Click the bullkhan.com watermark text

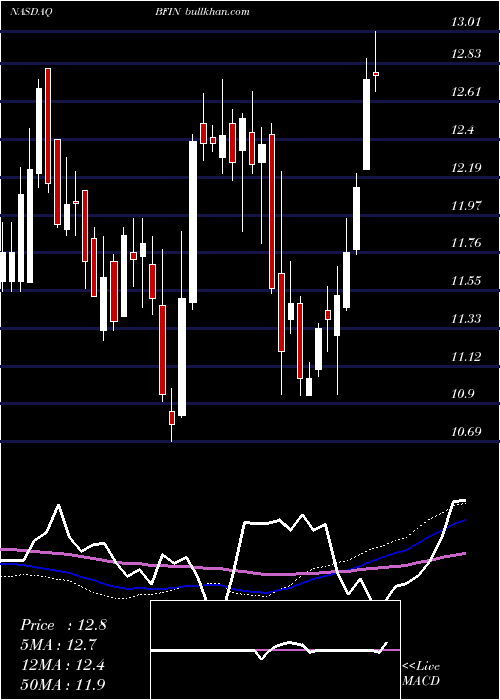[216, 12]
